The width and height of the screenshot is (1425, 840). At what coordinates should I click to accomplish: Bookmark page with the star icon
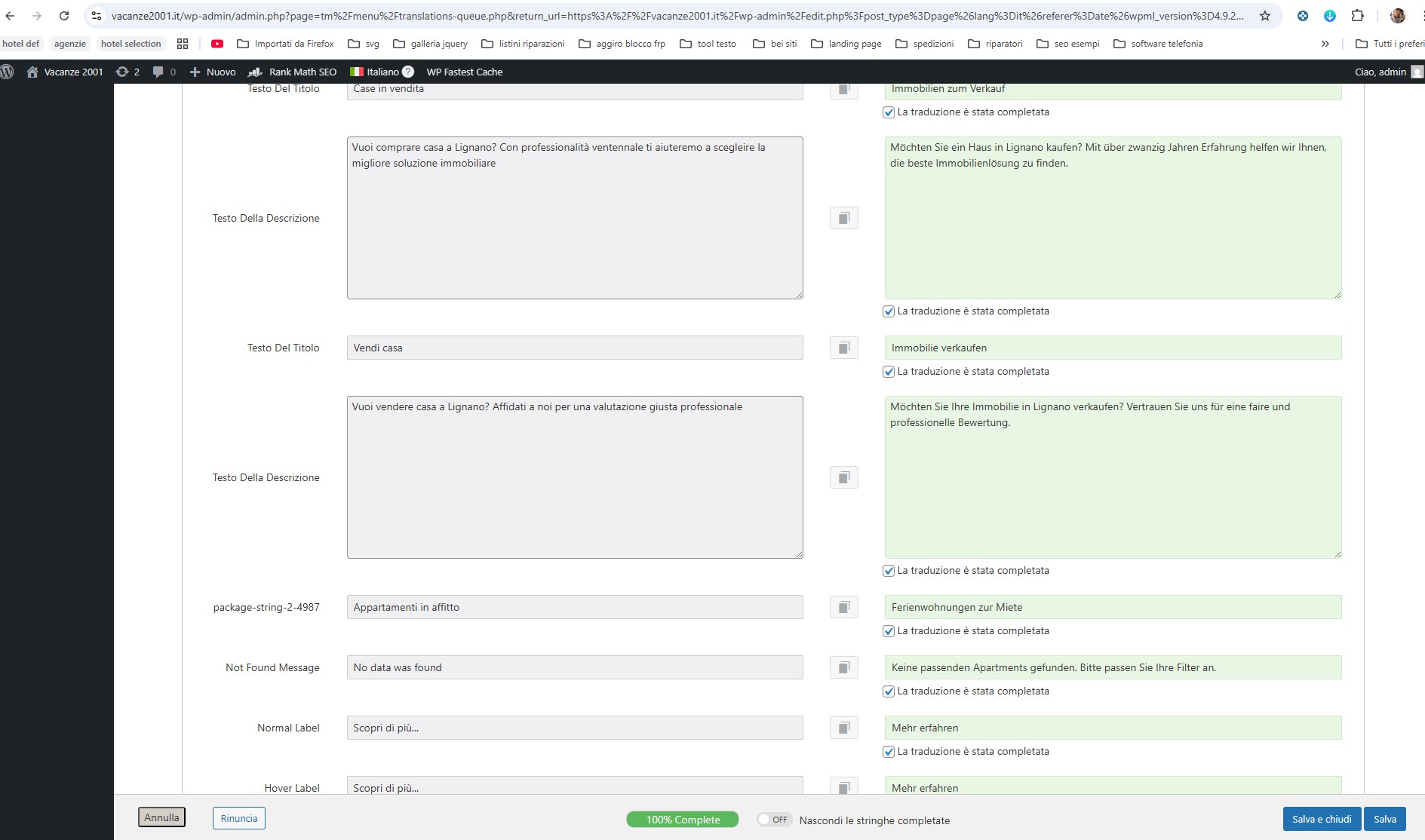tap(1265, 16)
